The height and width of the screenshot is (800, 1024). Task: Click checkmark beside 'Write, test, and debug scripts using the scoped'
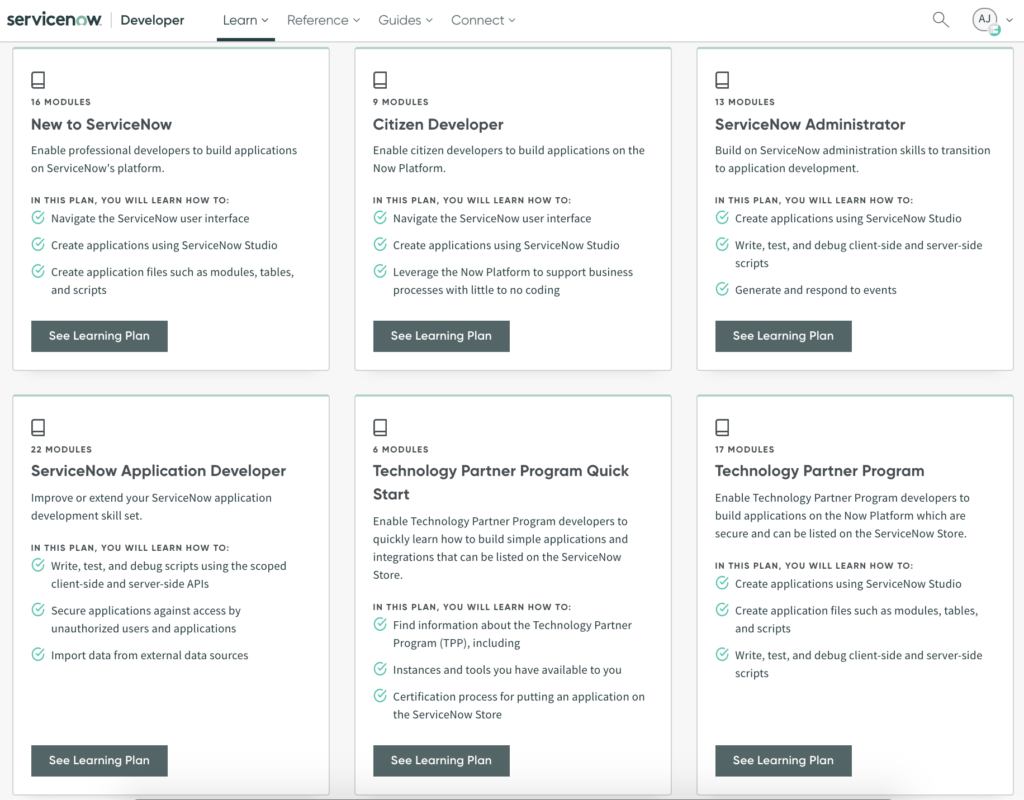(x=38, y=565)
